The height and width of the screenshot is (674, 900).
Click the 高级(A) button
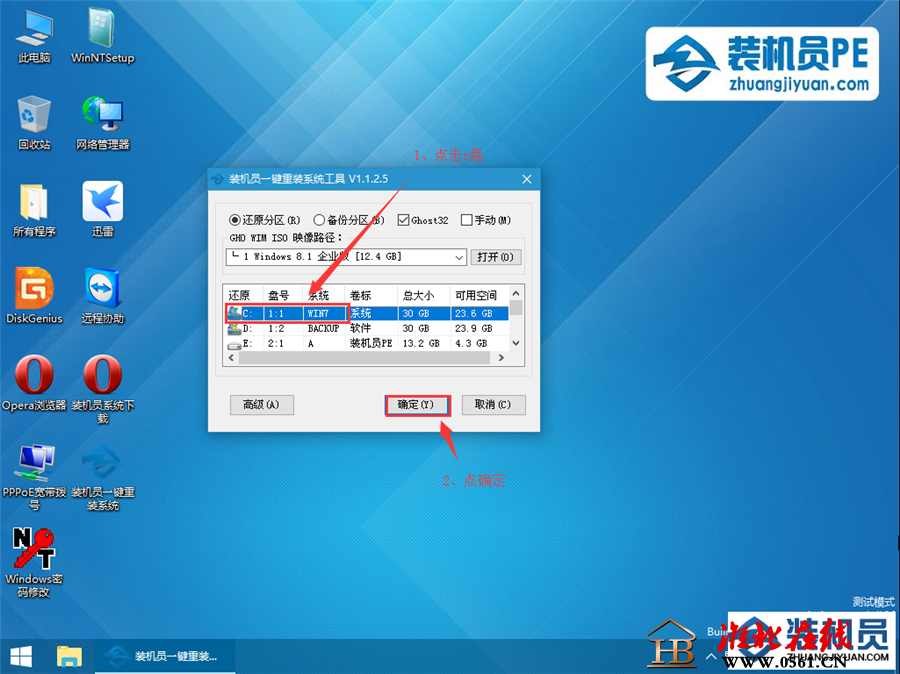tap(262, 405)
